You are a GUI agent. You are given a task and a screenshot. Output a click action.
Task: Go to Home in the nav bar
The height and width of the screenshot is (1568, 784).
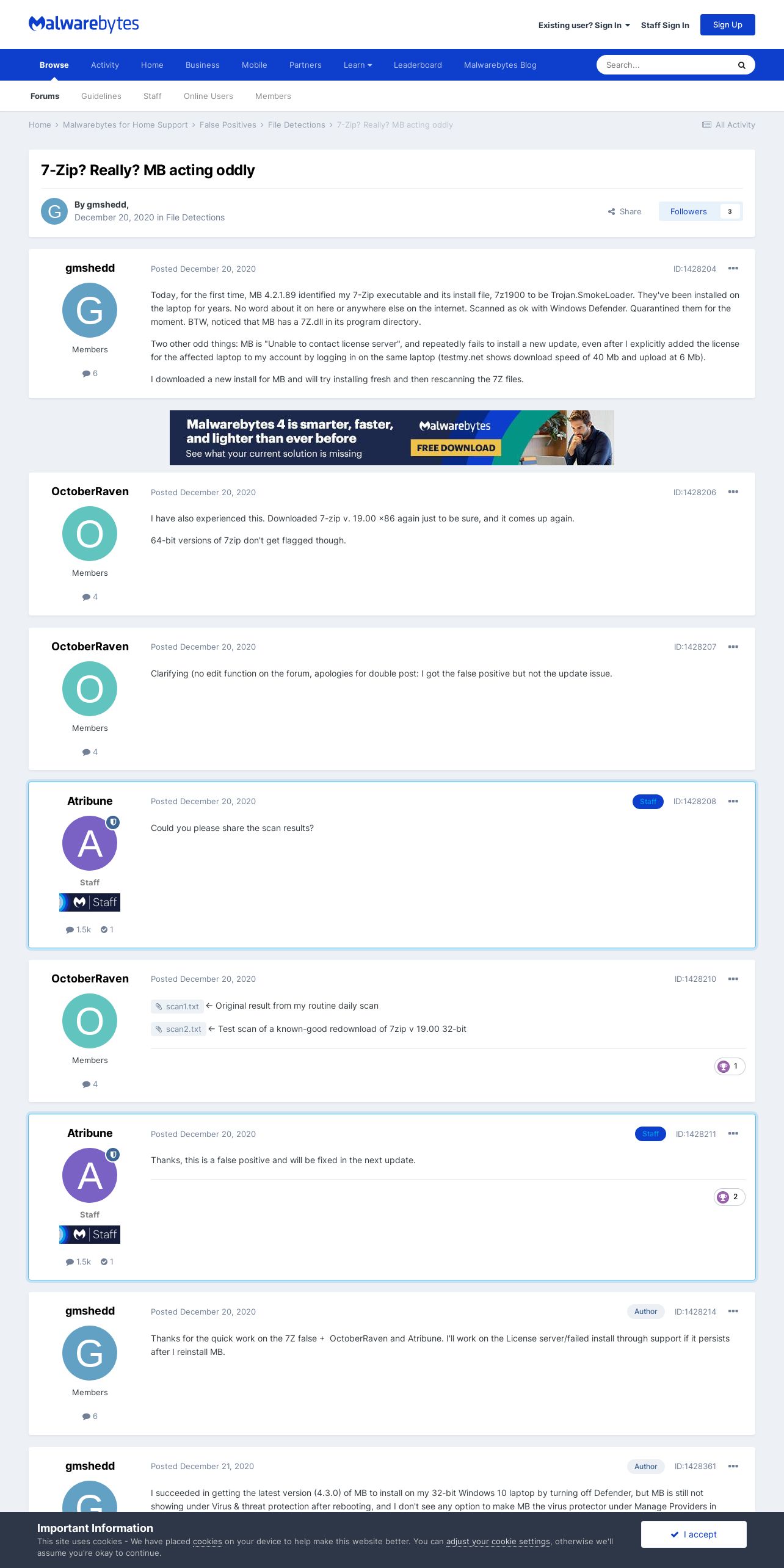click(x=152, y=65)
